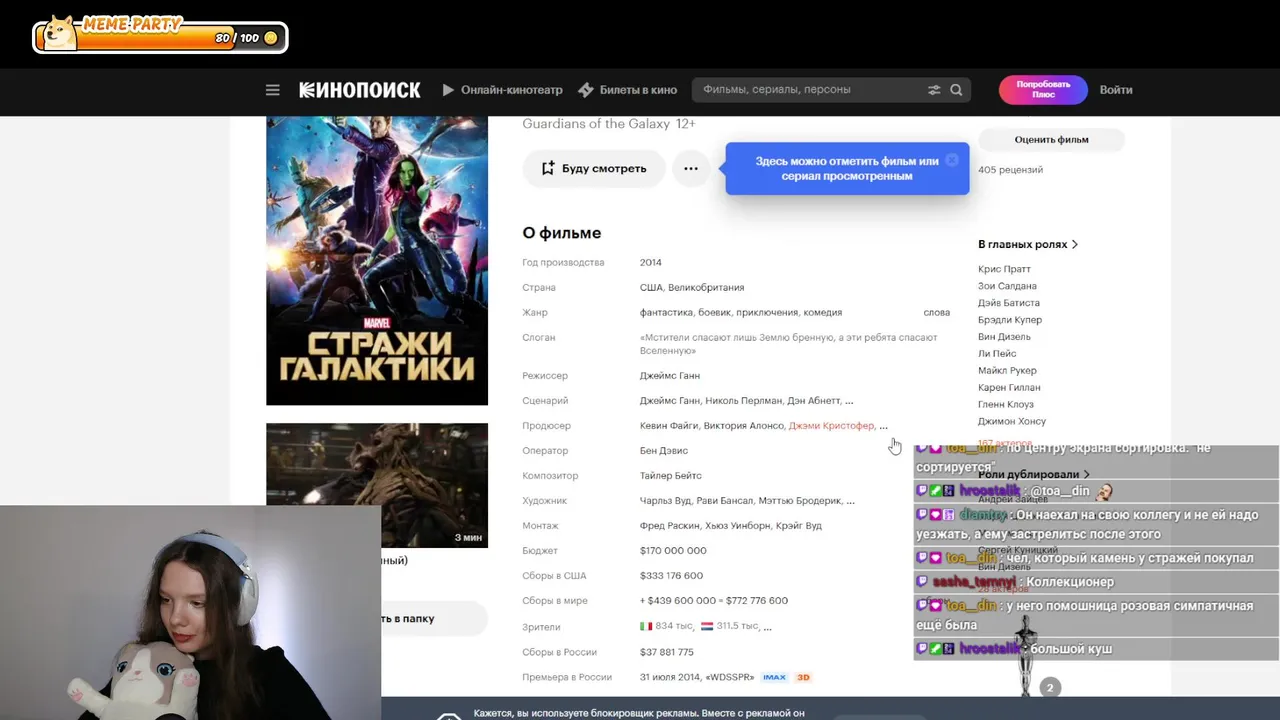Open слова keywords link
Screen dimensions: 1280x720
click(x=936, y=313)
